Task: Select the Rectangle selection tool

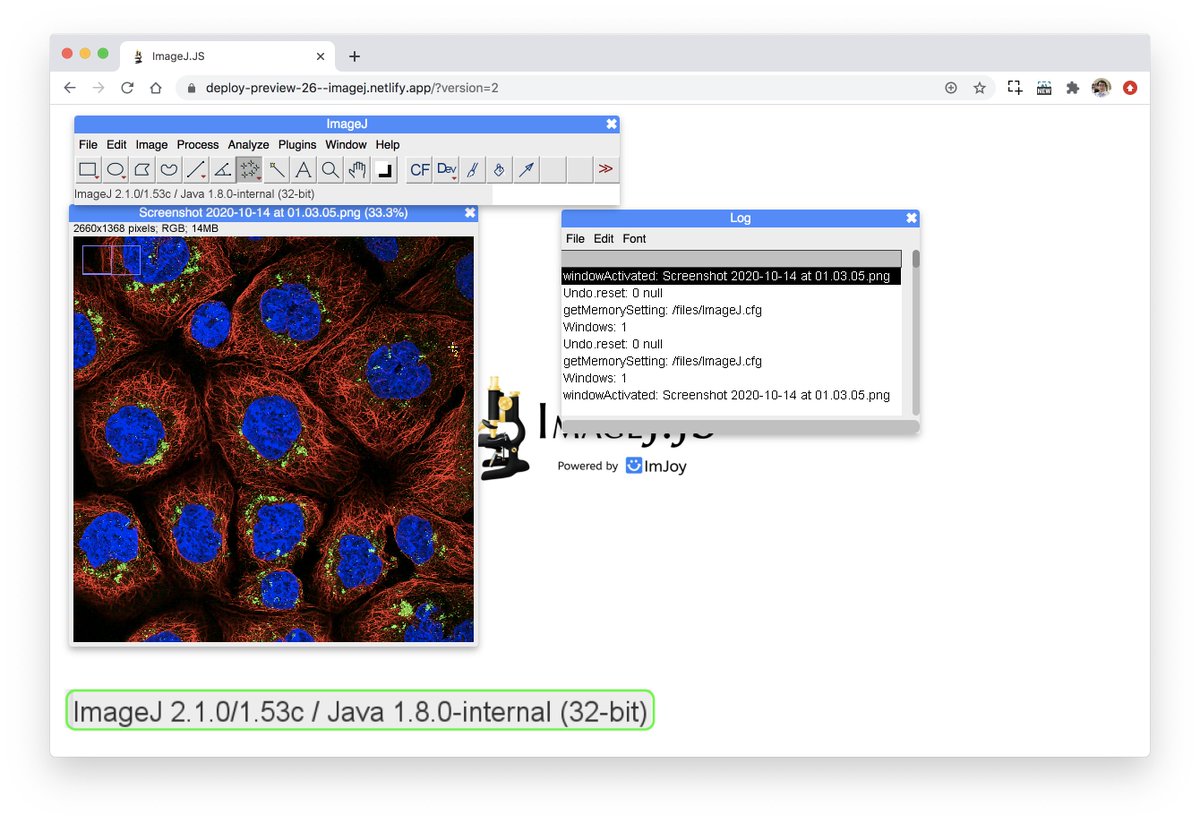Action: tap(89, 170)
